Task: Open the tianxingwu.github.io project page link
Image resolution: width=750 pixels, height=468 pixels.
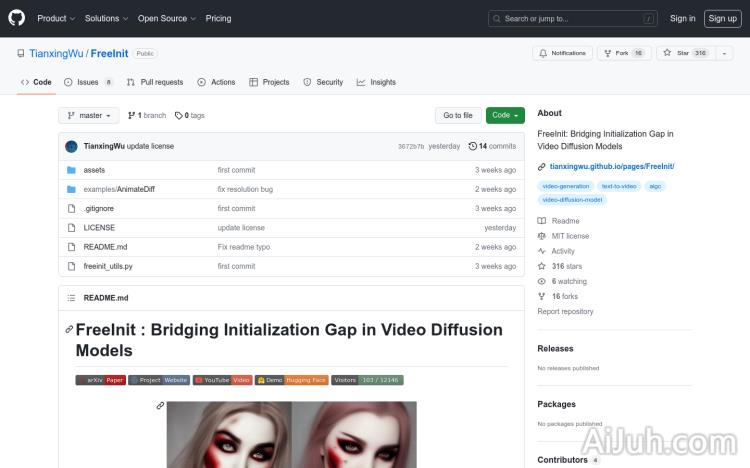Action: pos(611,166)
